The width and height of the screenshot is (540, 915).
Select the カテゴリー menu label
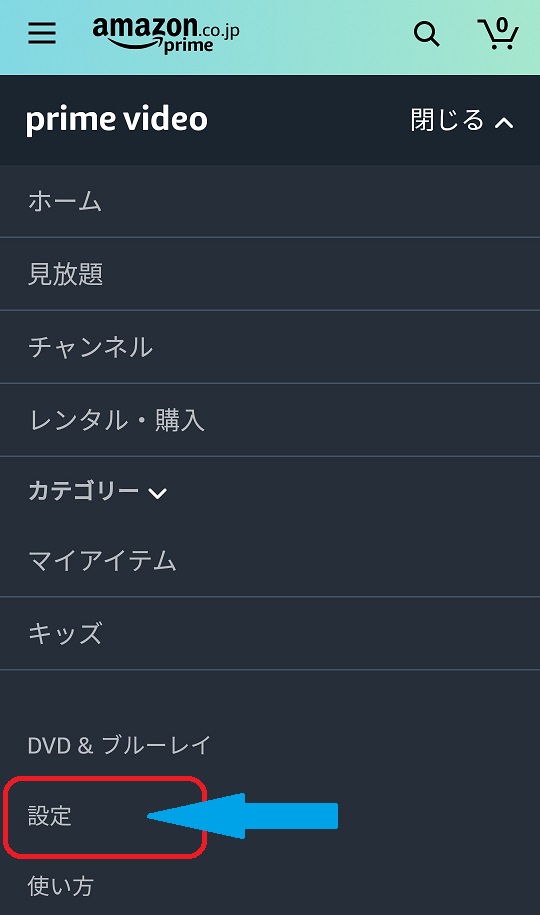[83, 491]
